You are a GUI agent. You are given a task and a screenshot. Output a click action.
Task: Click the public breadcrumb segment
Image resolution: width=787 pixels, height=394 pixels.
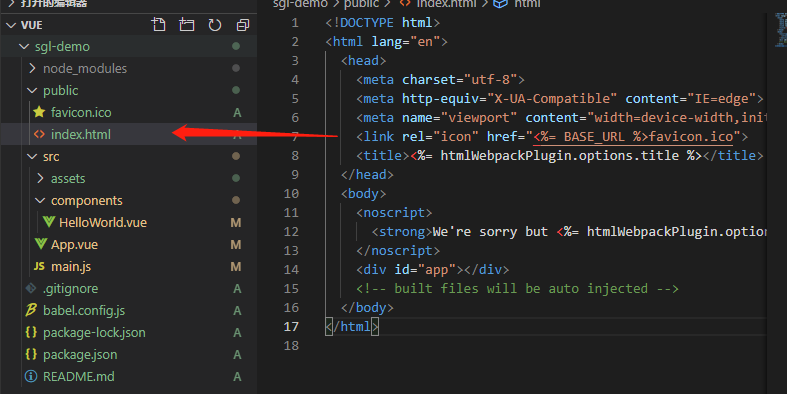pyautogui.click(x=361, y=4)
